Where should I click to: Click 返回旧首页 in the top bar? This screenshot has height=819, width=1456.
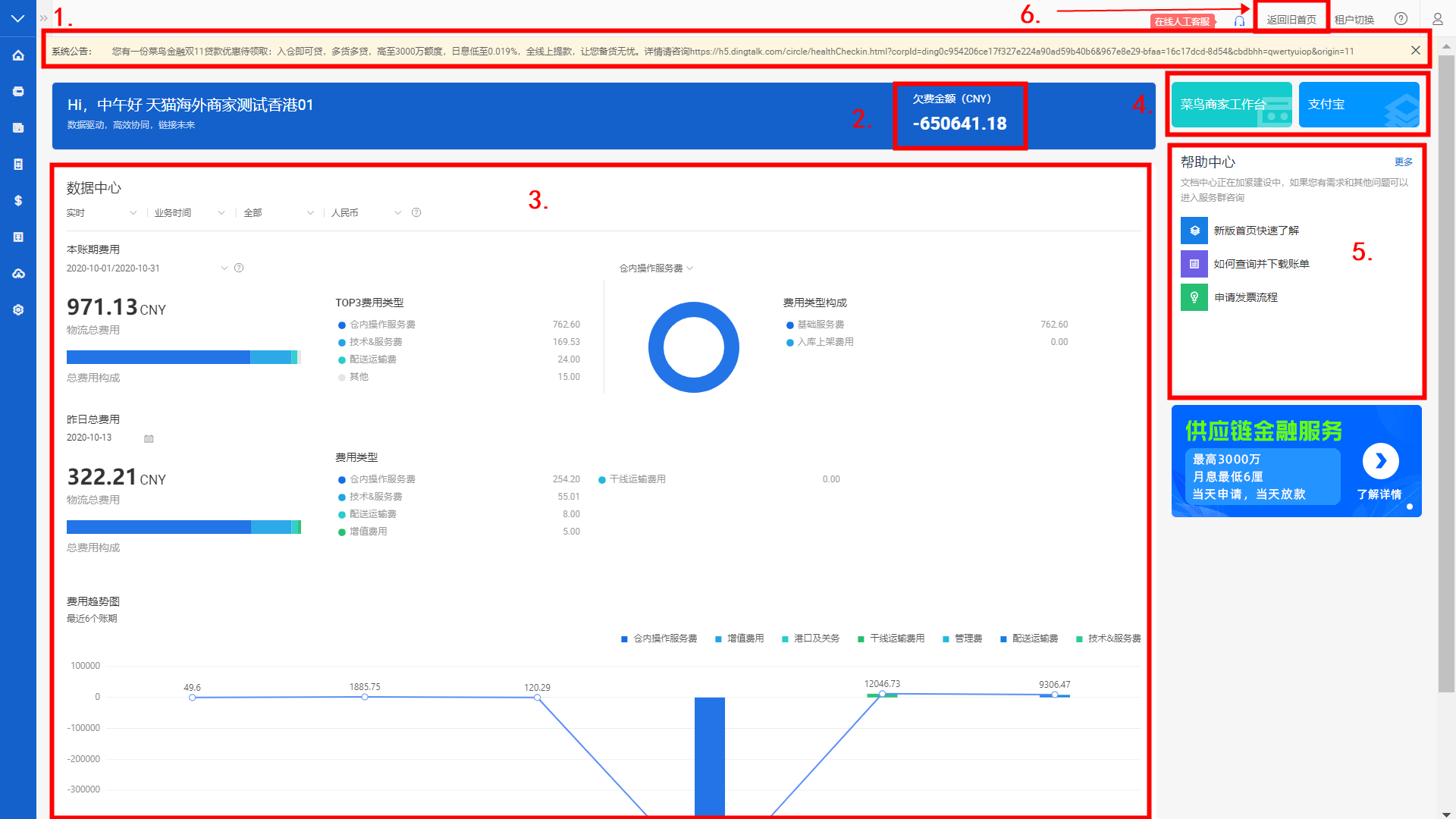pos(1291,20)
